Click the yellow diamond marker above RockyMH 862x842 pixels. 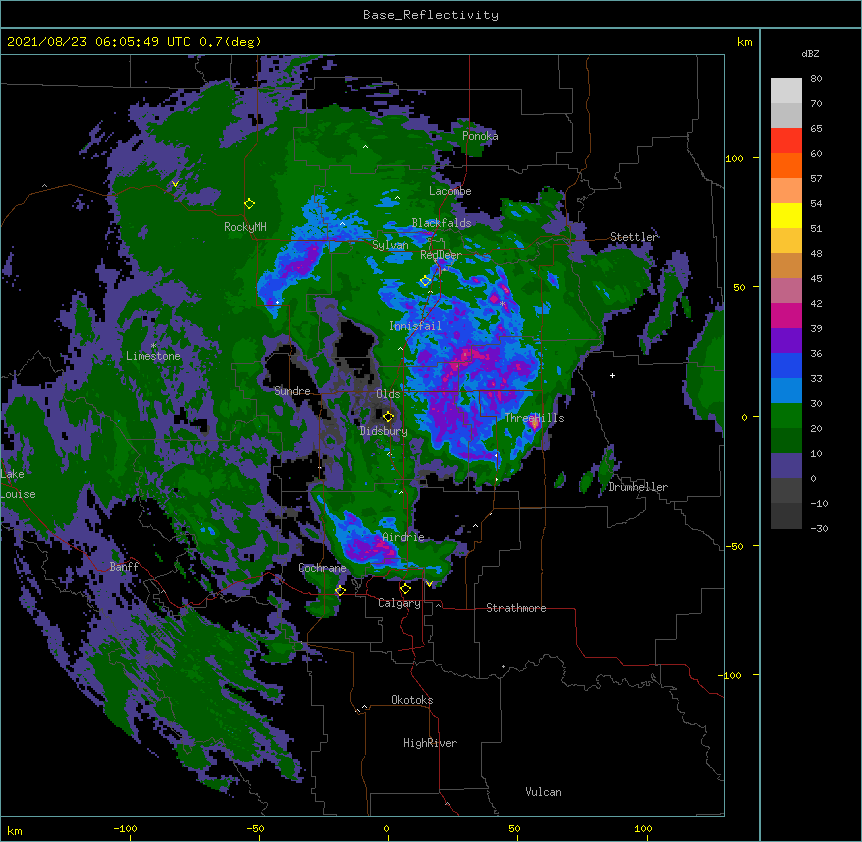point(249,204)
